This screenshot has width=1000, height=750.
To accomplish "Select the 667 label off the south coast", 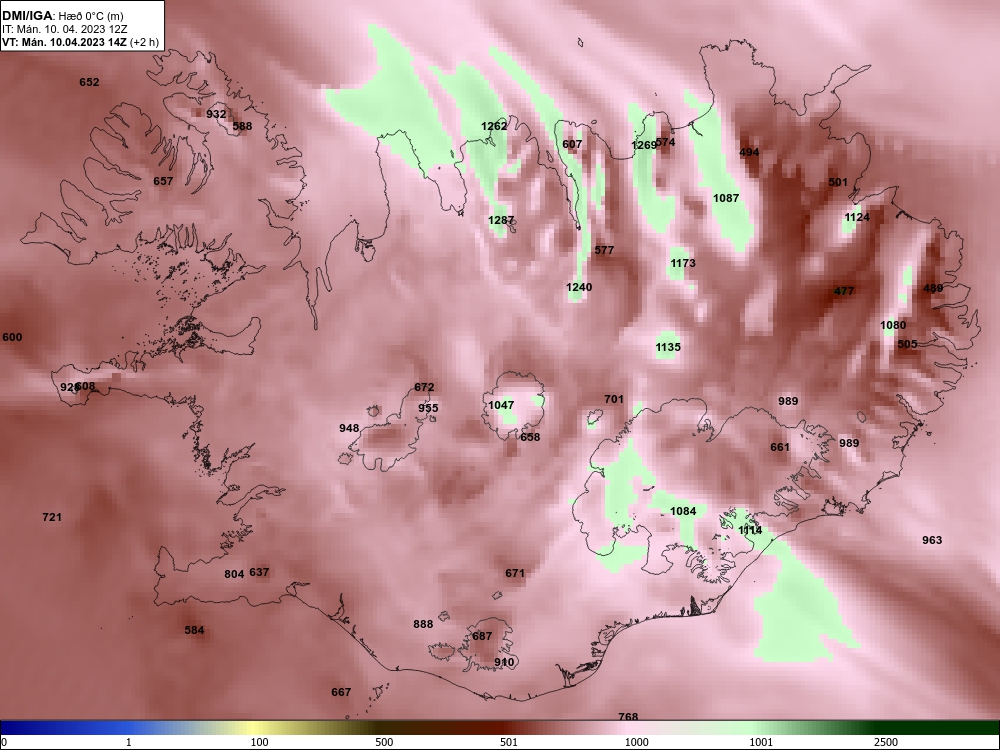I will tap(341, 692).
